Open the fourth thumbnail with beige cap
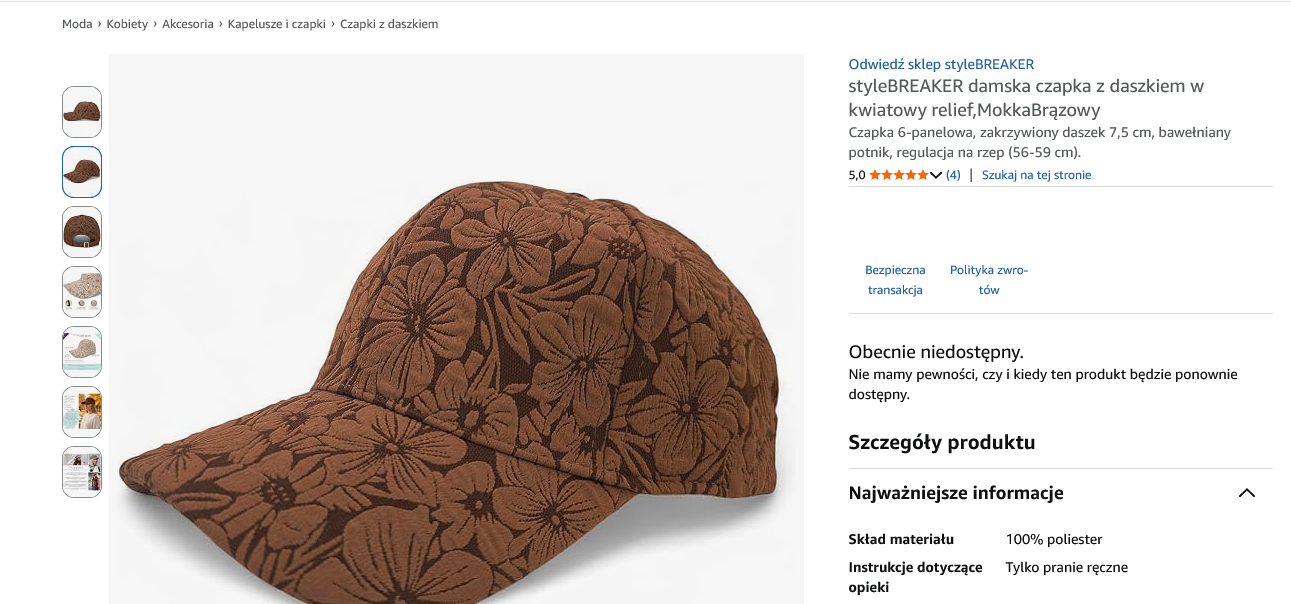The image size is (1291, 604). 82,292
